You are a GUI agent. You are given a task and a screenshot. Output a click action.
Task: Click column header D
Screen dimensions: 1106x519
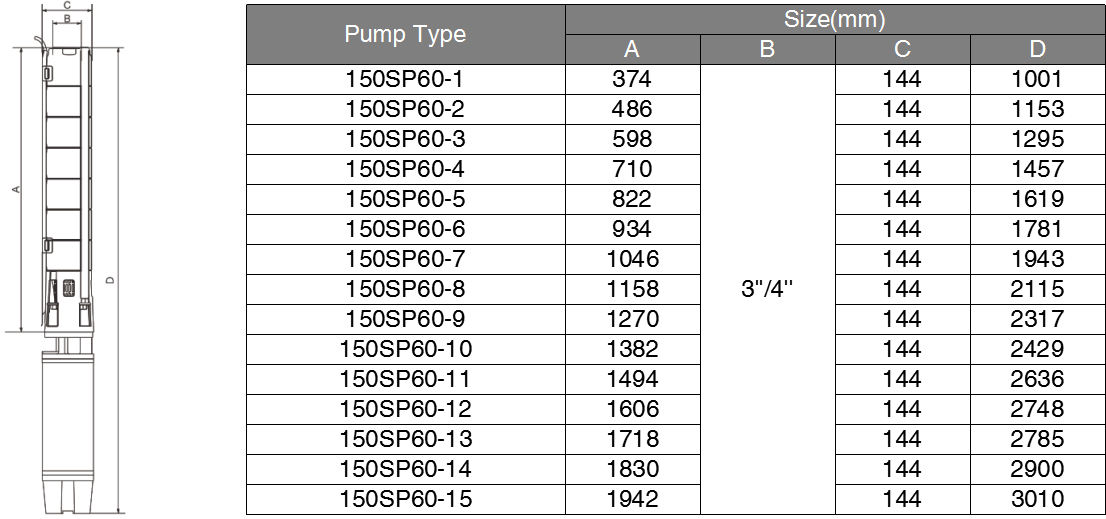pyautogui.click(x=1037, y=49)
